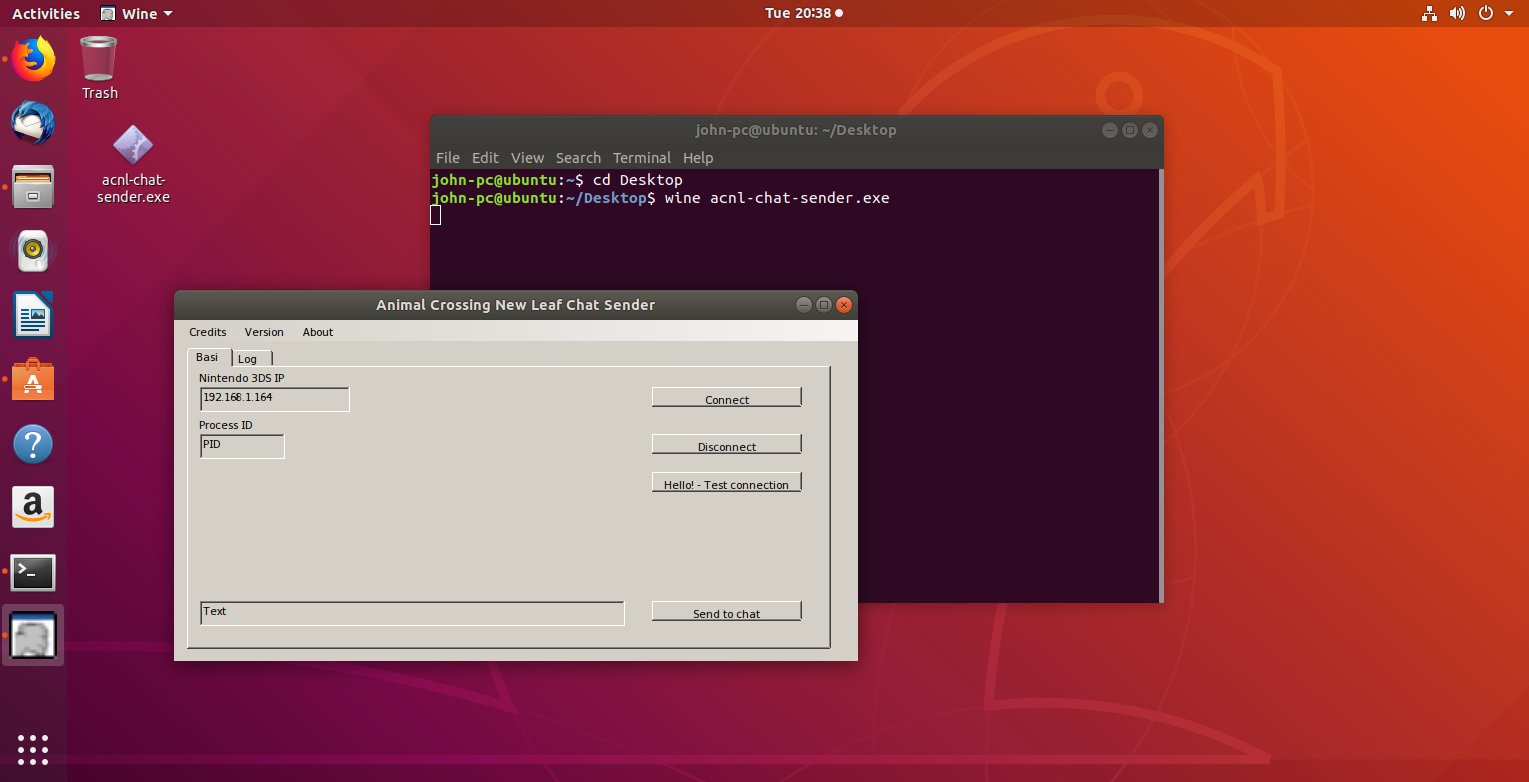Open Ubuntu Software in the dock
Screen dimensions: 1529x782
[33, 380]
